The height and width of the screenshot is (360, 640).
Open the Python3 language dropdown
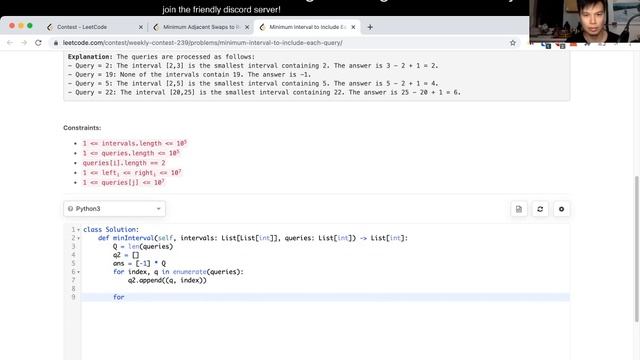click(114, 209)
